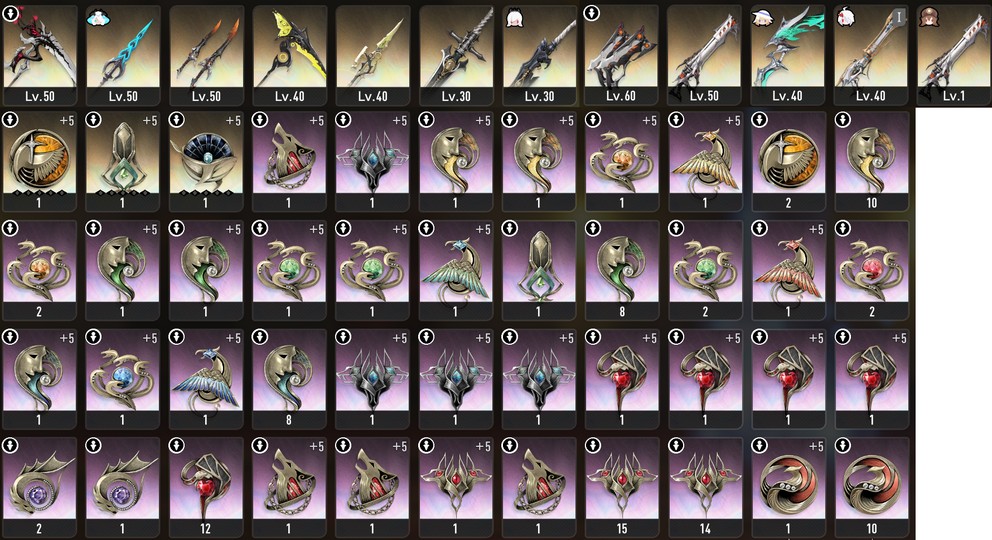Select the Lv.60 claw weapon card
The height and width of the screenshot is (540, 992).
(621, 54)
